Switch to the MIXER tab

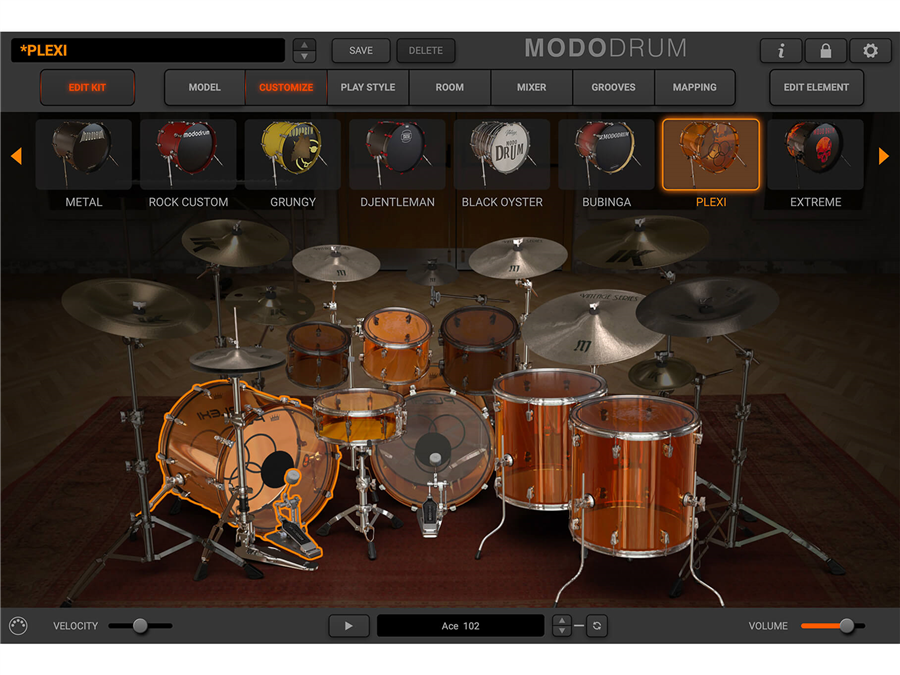click(531, 88)
